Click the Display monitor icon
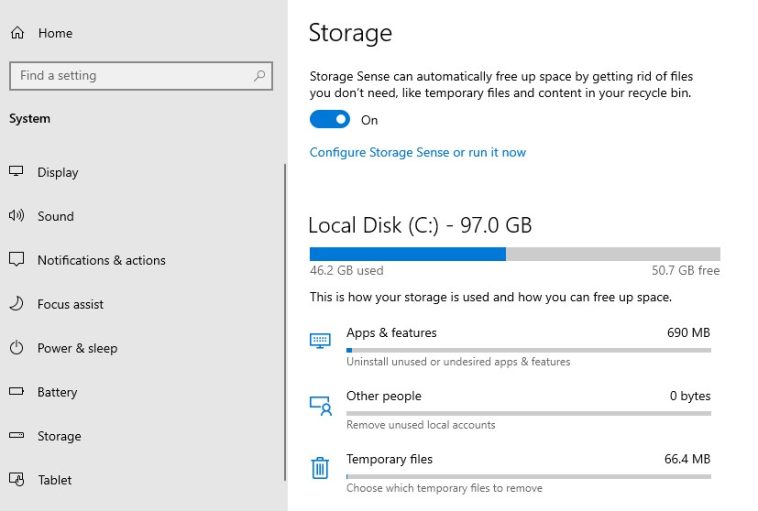The width and height of the screenshot is (758, 511). point(16,172)
